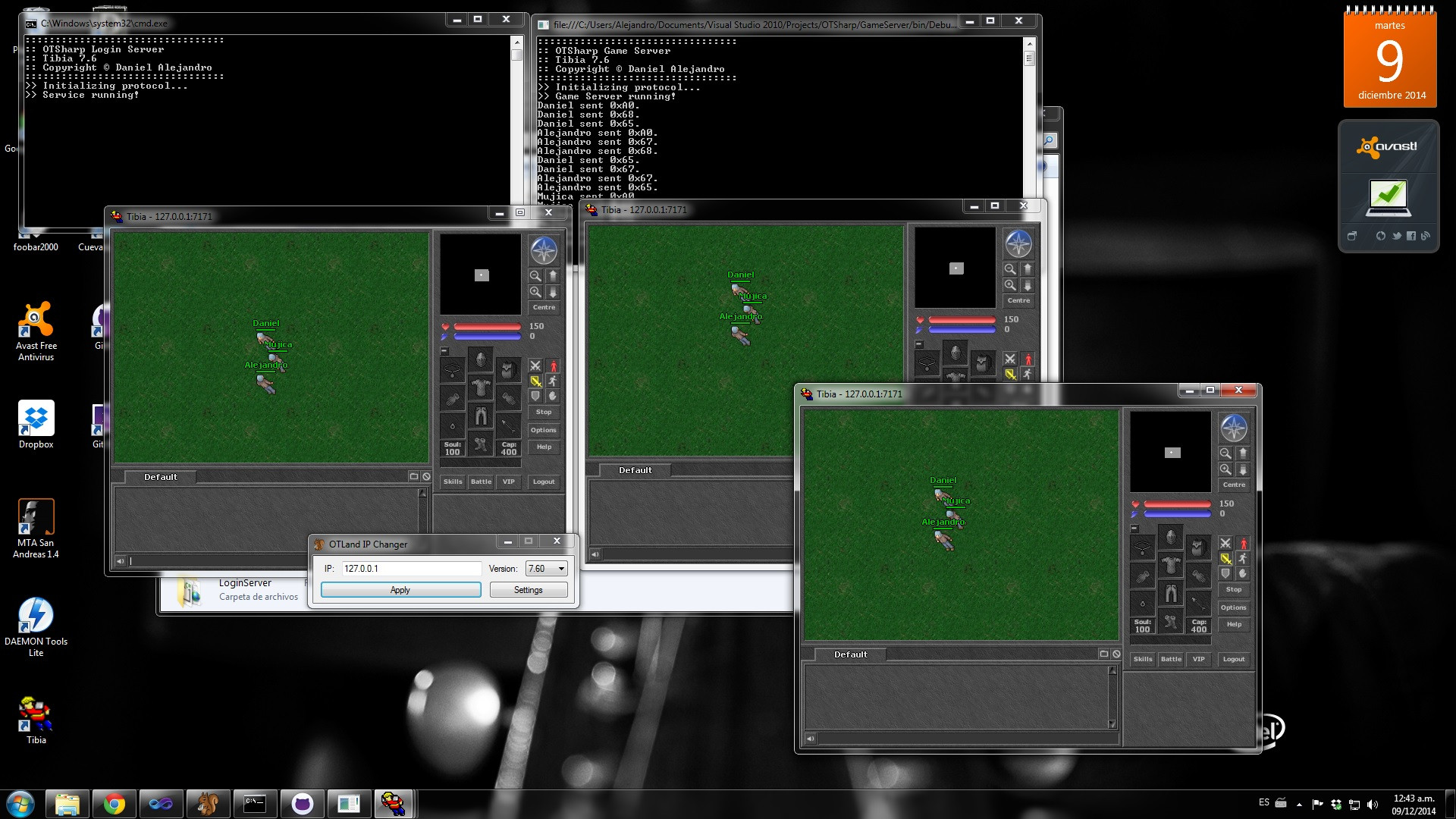Zoom in the minimap in the front Tibia window
The height and width of the screenshot is (819, 1456).
coord(1225,469)
